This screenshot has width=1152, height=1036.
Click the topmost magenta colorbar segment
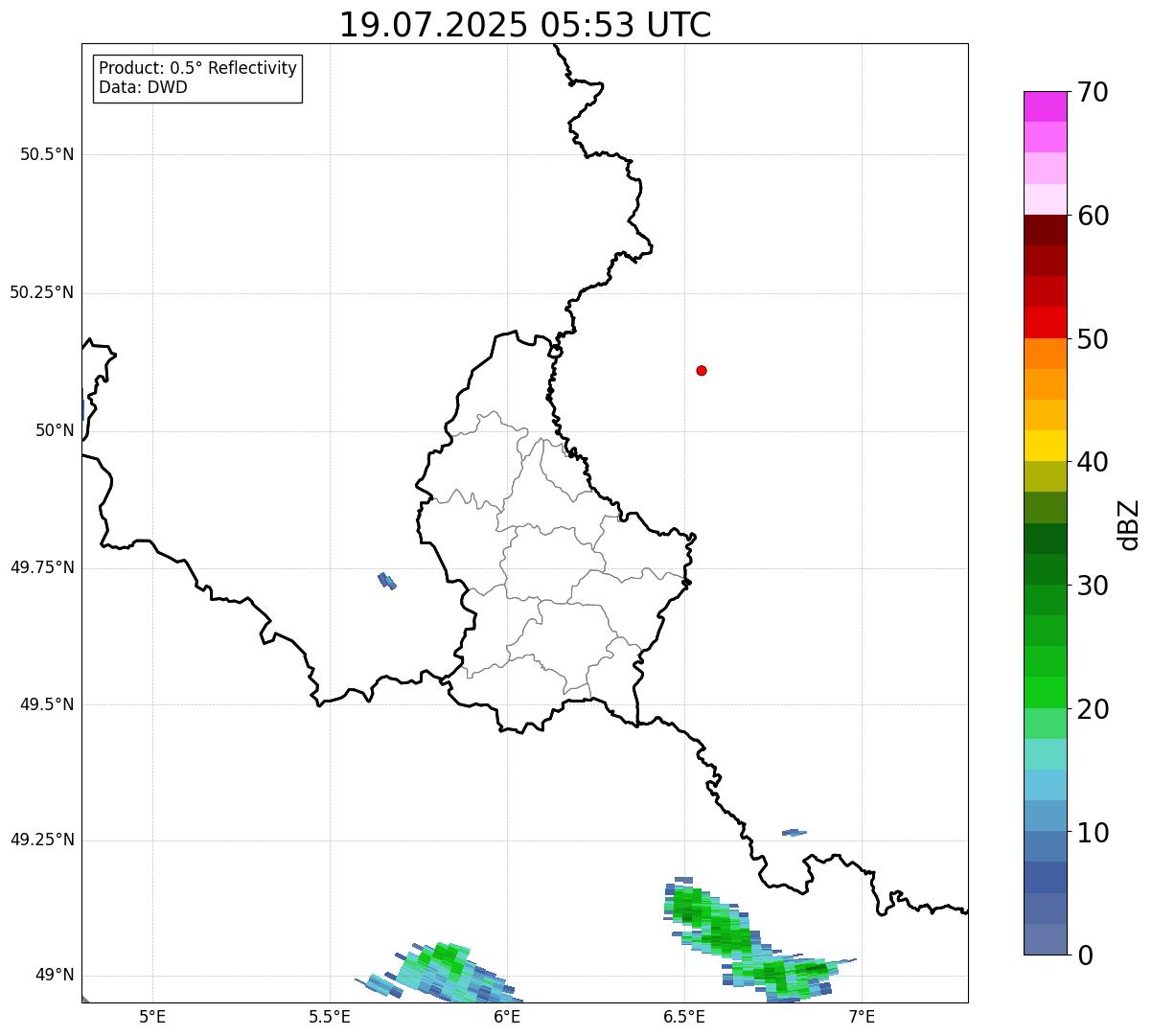coord(1045,106)
